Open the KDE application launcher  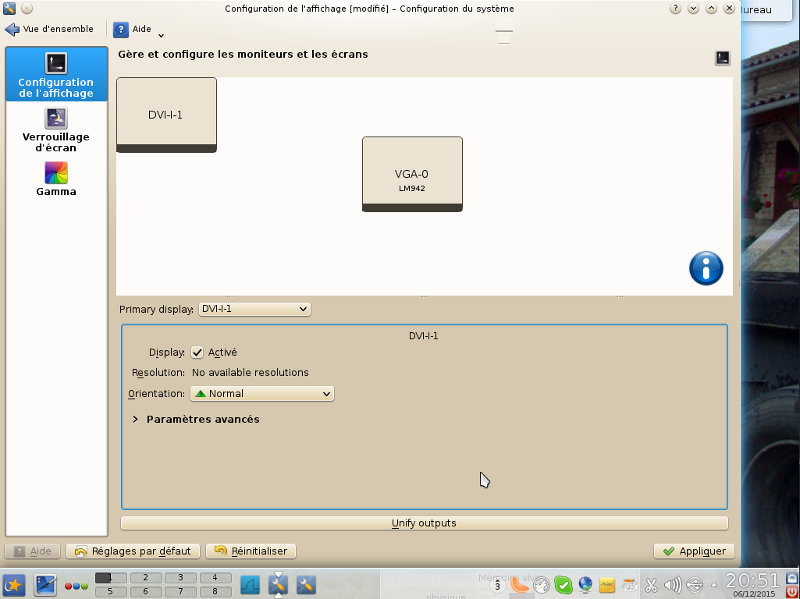tap(15, 585)
